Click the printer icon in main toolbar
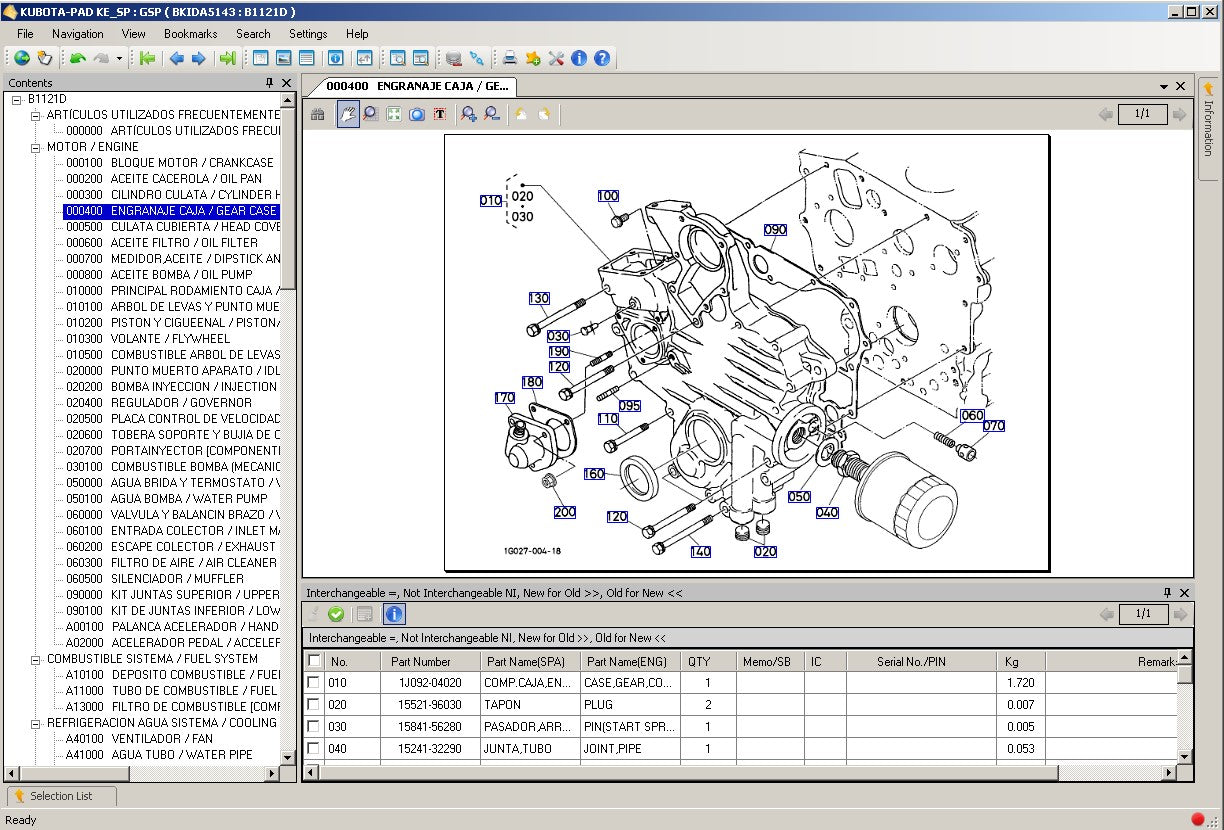Image resolution: width=1224 pixels, height=830 pixels. tap(510, 58)
